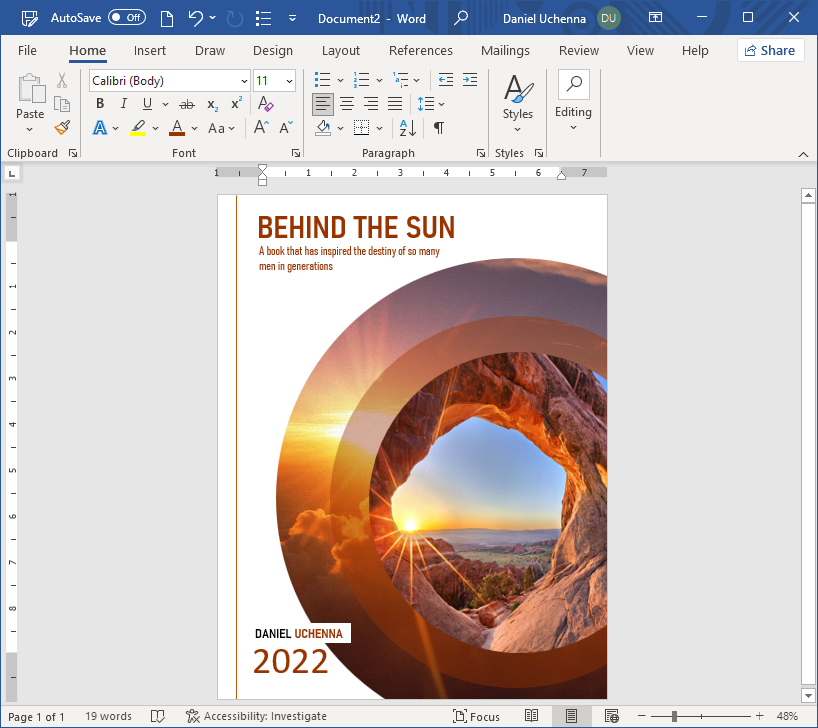
Task: Switch to Web Layout view icon
Action: pyautogui.click(x=610, y=716)
